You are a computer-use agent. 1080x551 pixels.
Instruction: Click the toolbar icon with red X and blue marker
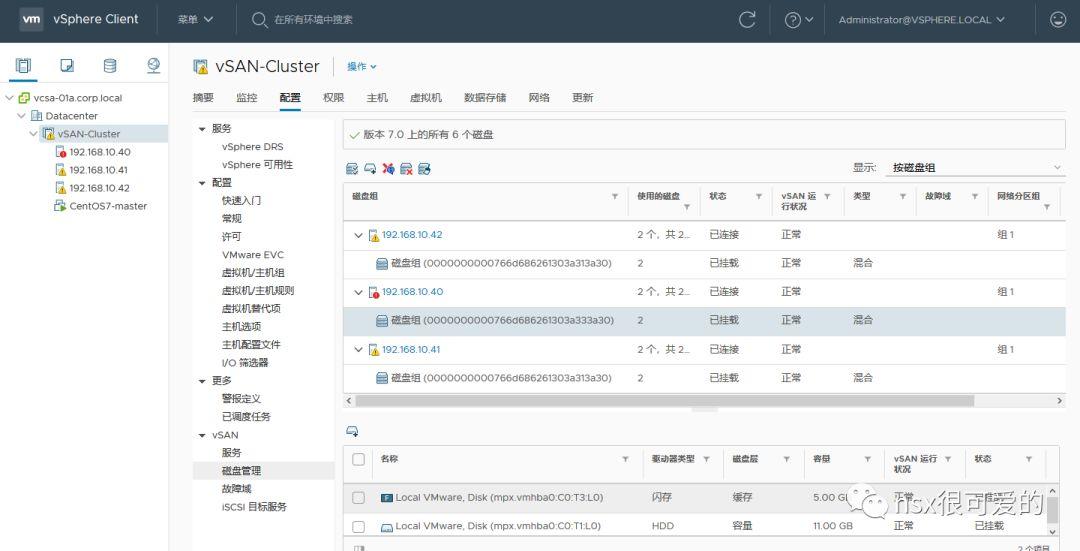[388, 169]
